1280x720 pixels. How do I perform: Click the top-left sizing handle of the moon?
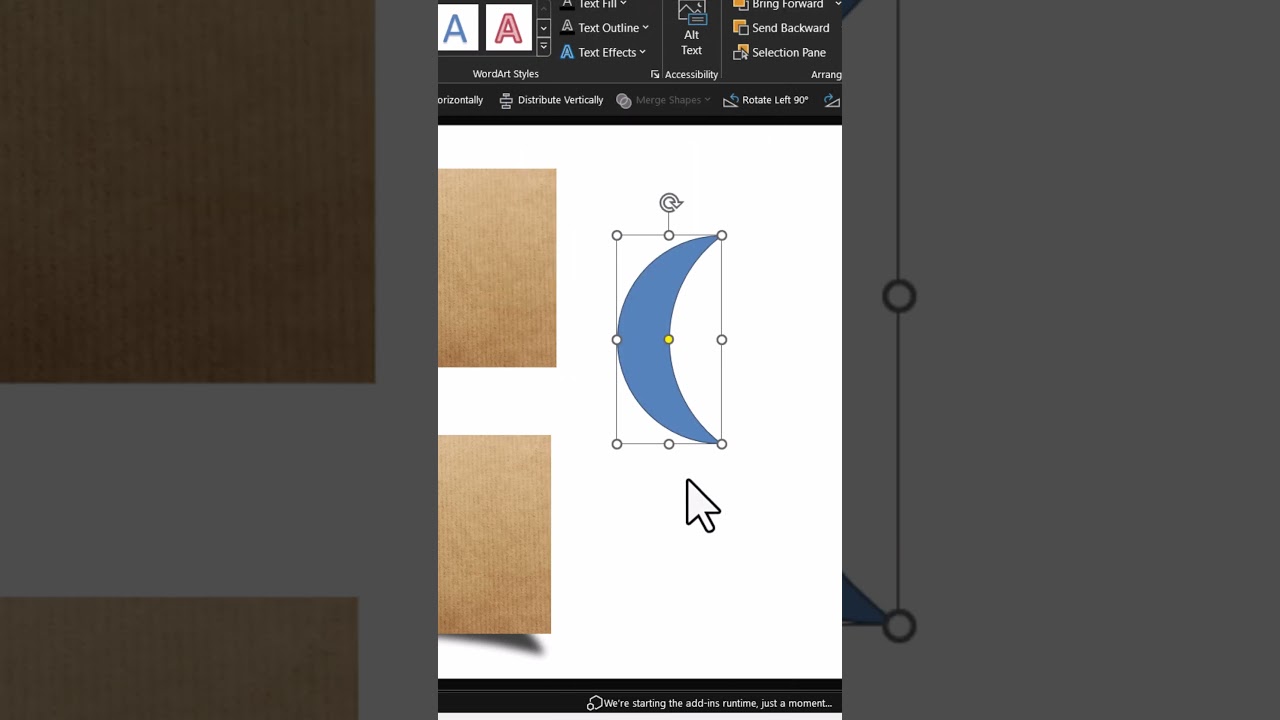click(x=617, y=236)
